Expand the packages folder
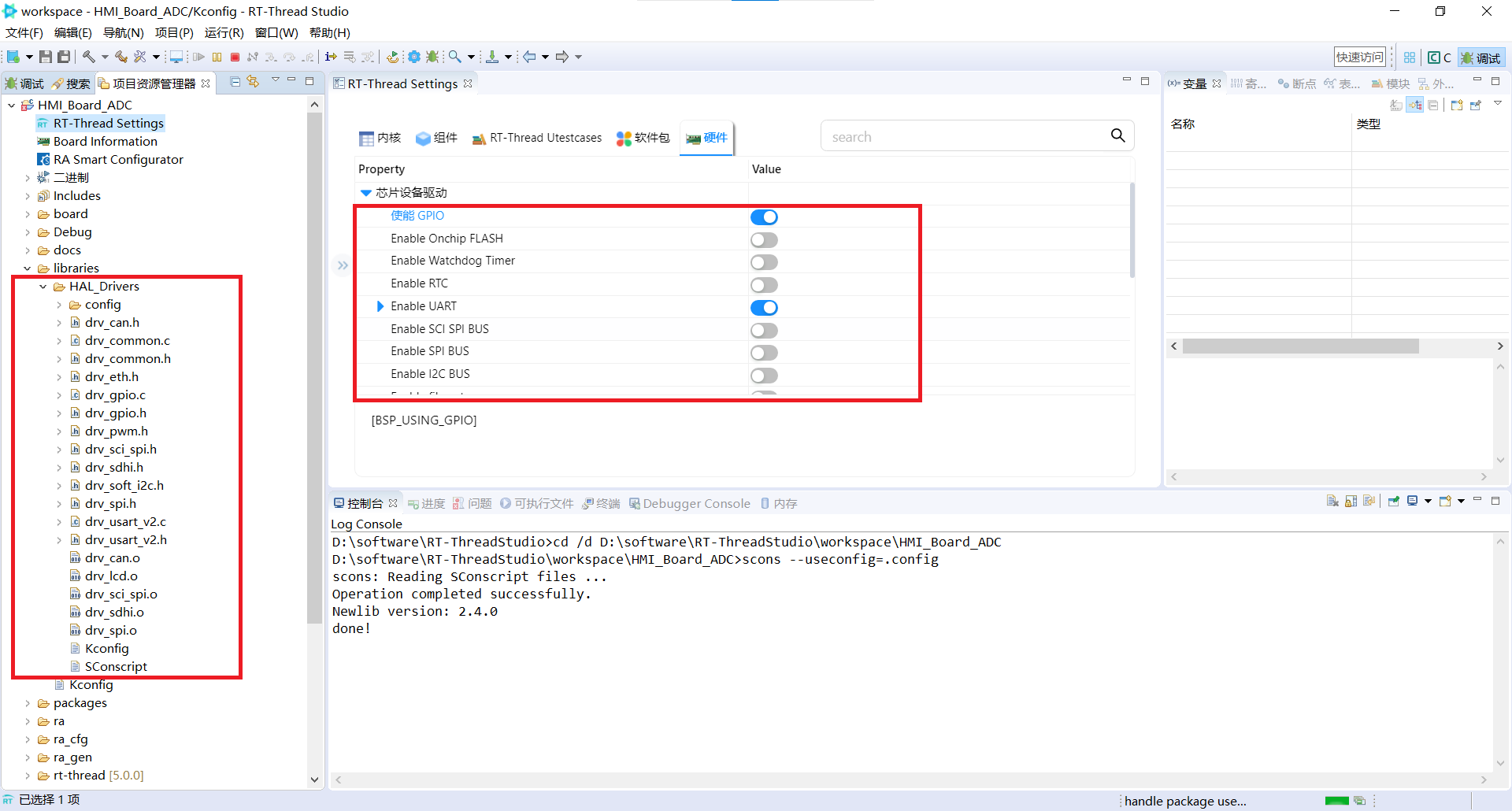1512x811 pixels. pyautogui.click(x=28, y=703)
